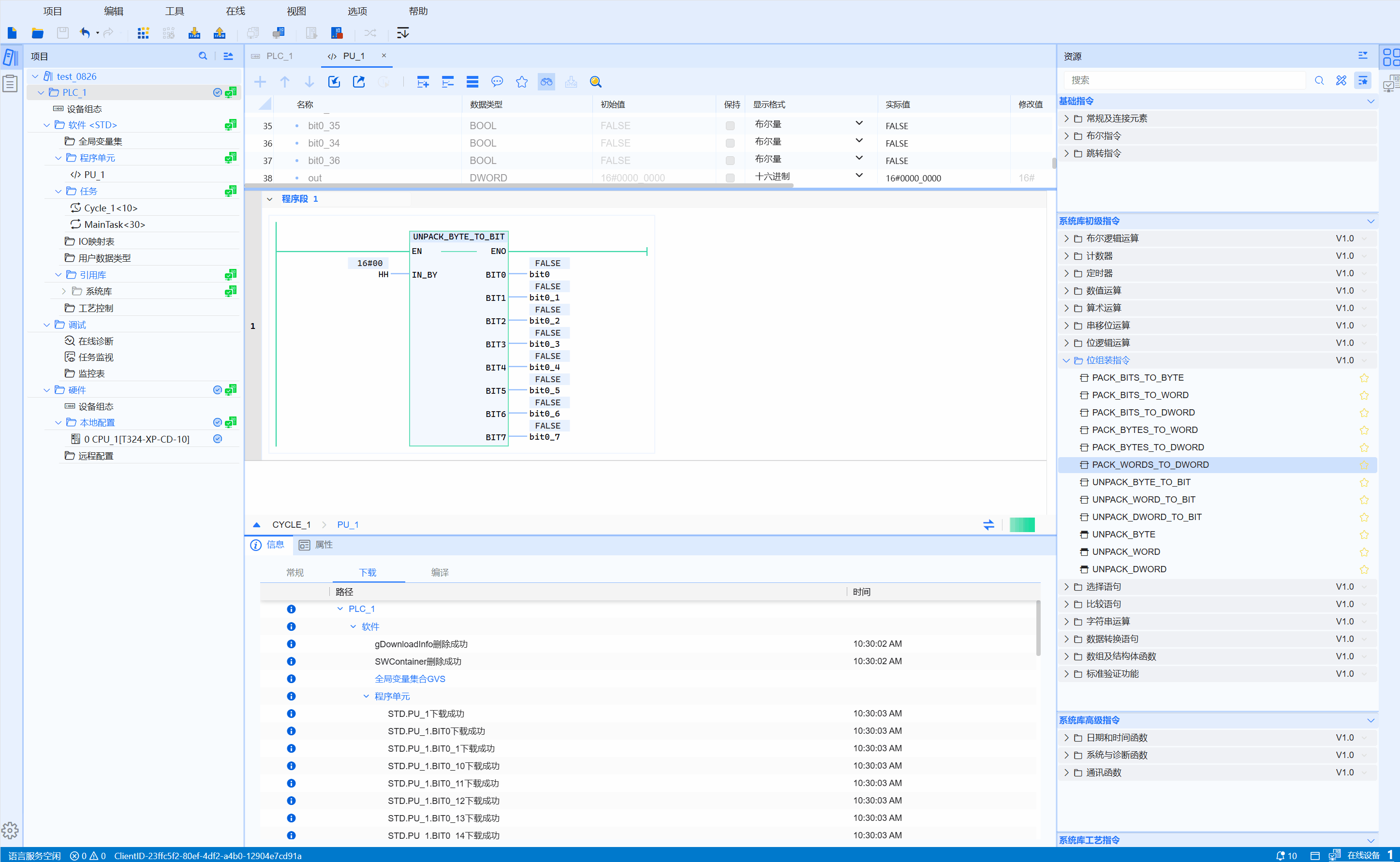Click the upload-from-device toolbar icon
The height and width of the screenshot is (862, 1400).
[x=220, y=33]
